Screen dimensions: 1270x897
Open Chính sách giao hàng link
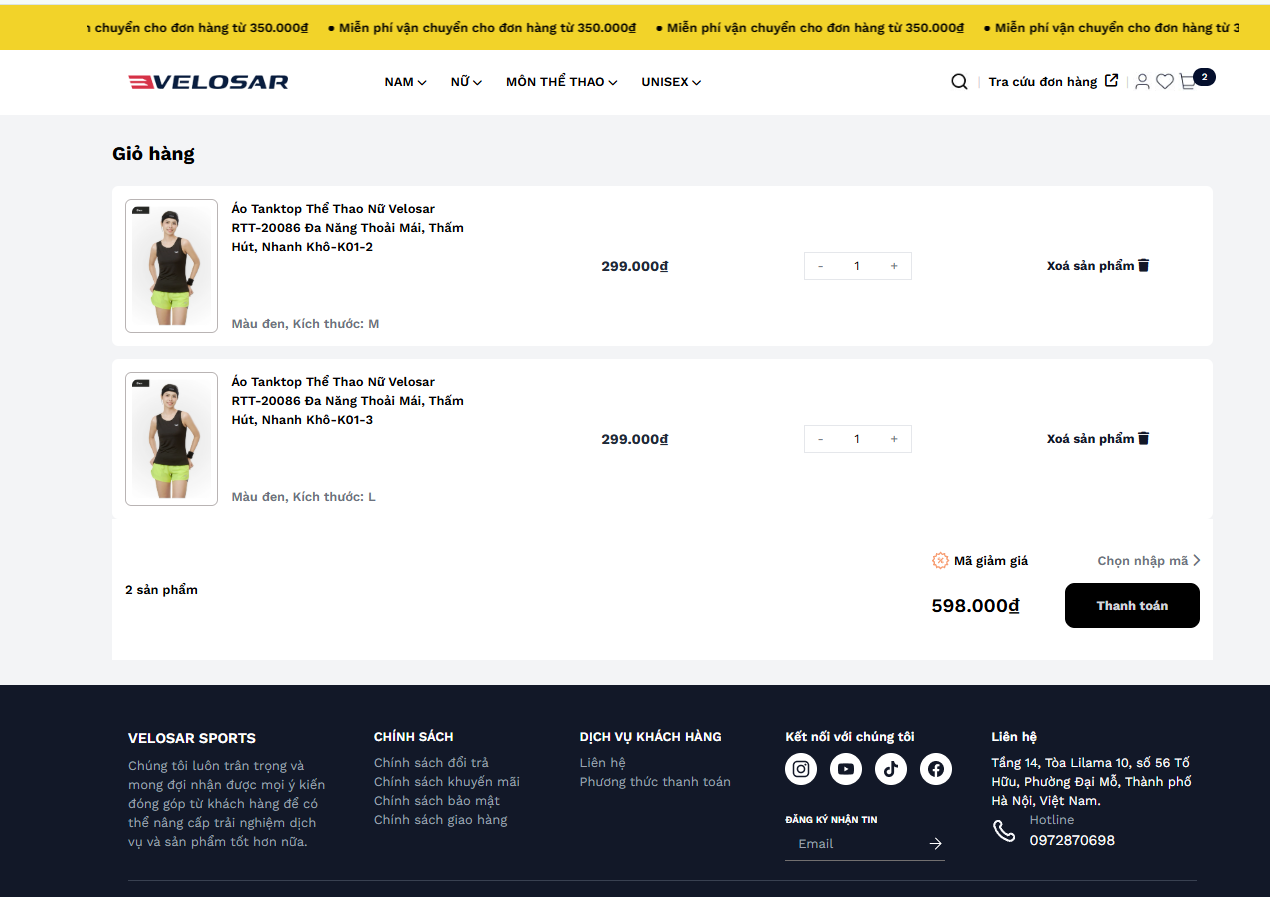(441, 820)
